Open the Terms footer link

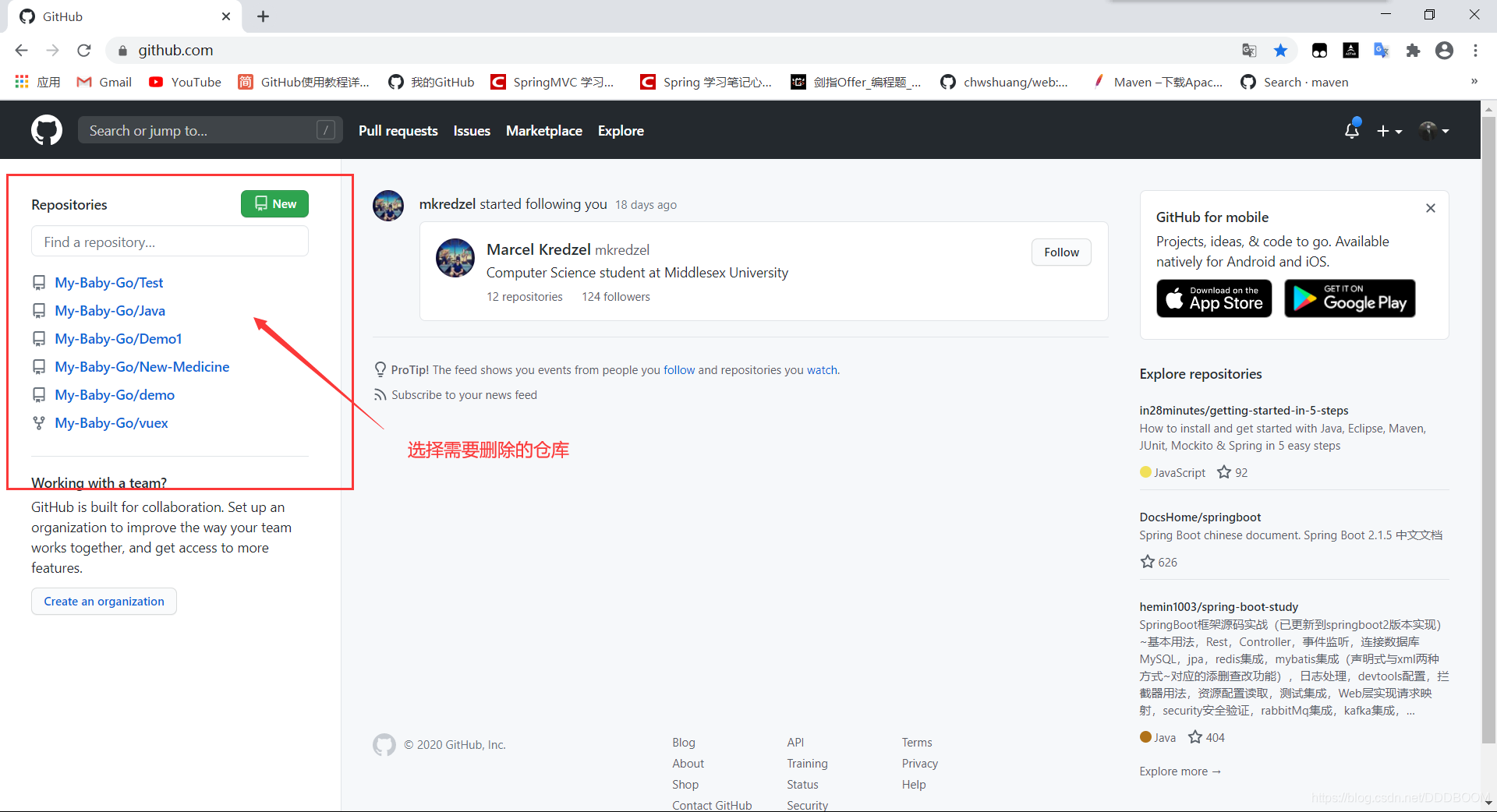pos(917,743)
